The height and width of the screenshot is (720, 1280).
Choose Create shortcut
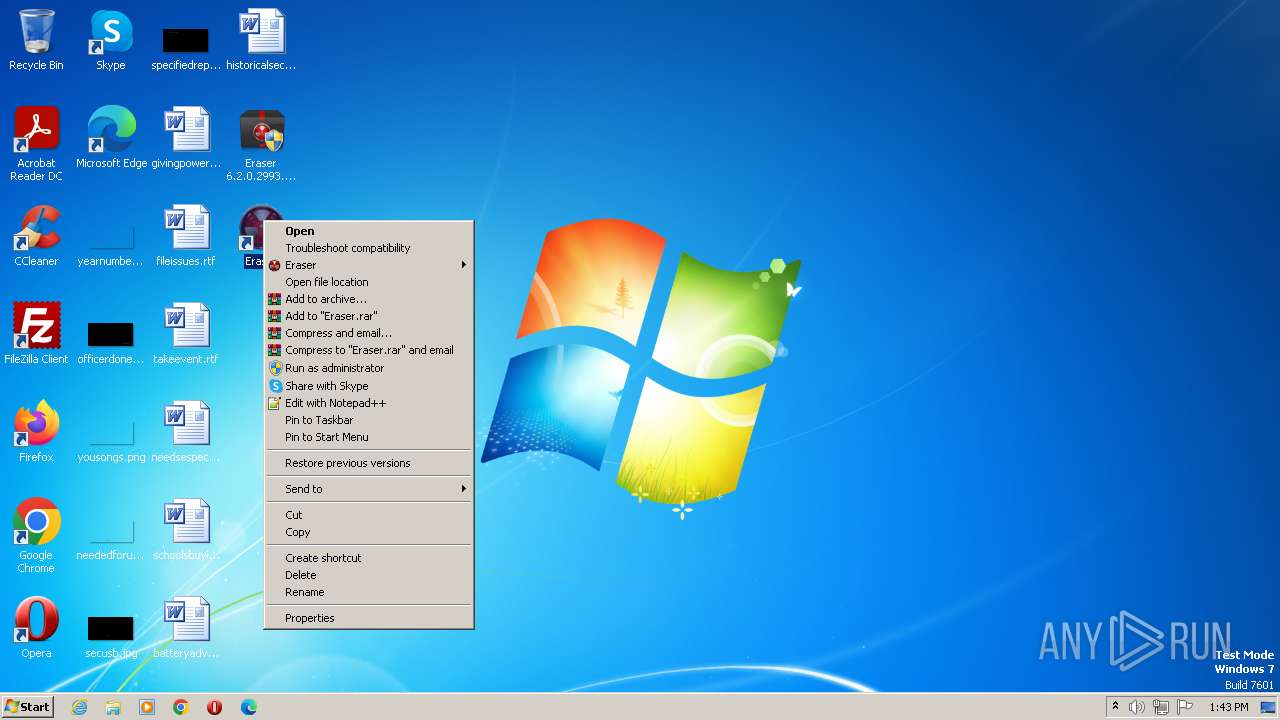(x=369, y=558)
